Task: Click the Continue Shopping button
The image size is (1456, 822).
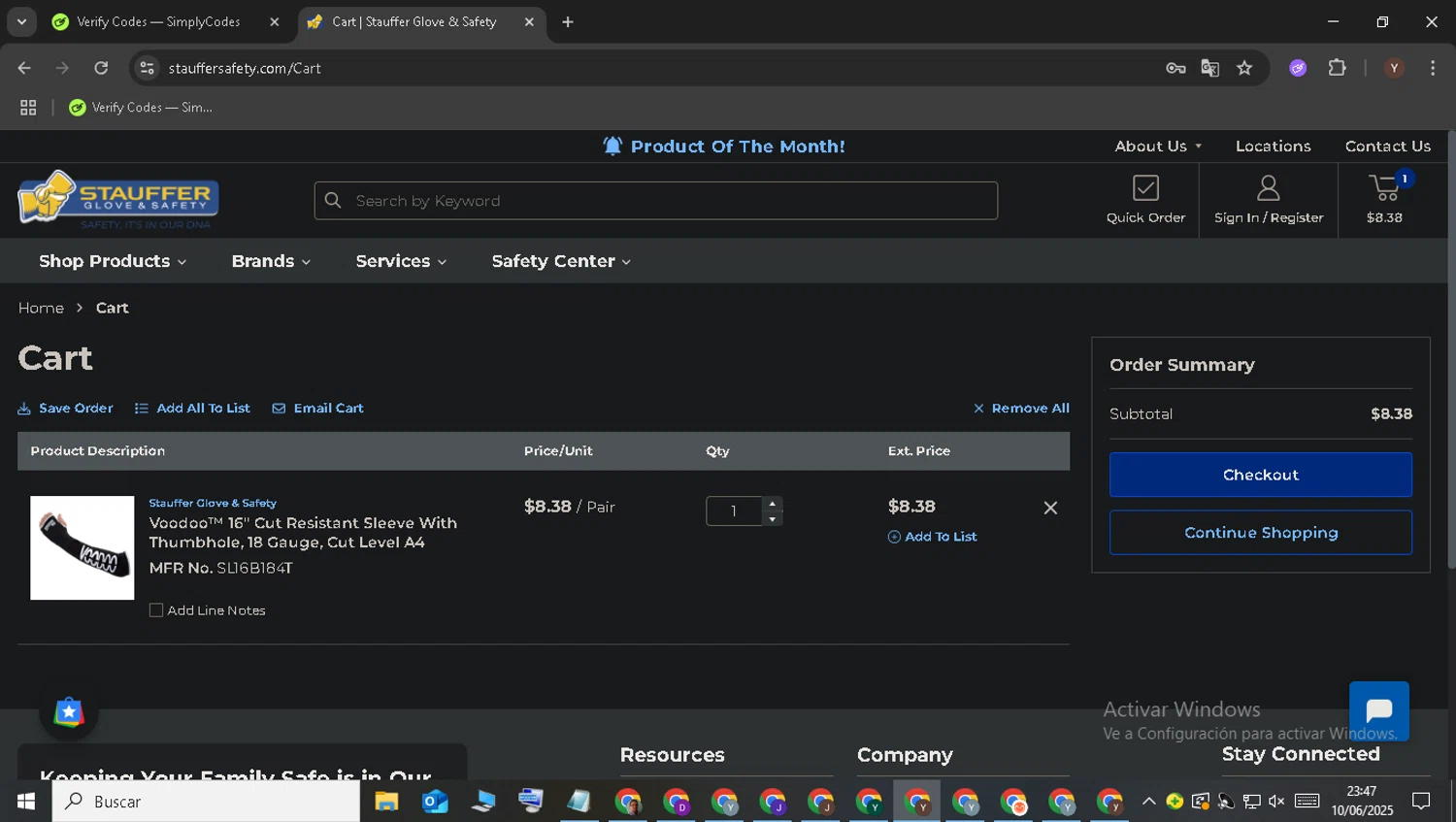Action: click(1260, 533)
